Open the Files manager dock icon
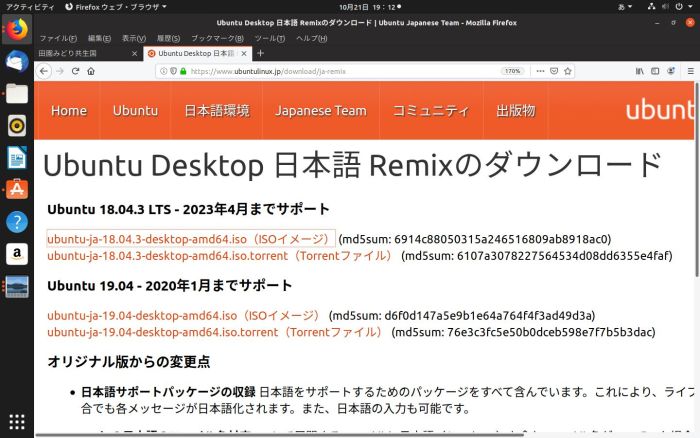The width and height of the screenshot is (700, 438). (17, 94)
